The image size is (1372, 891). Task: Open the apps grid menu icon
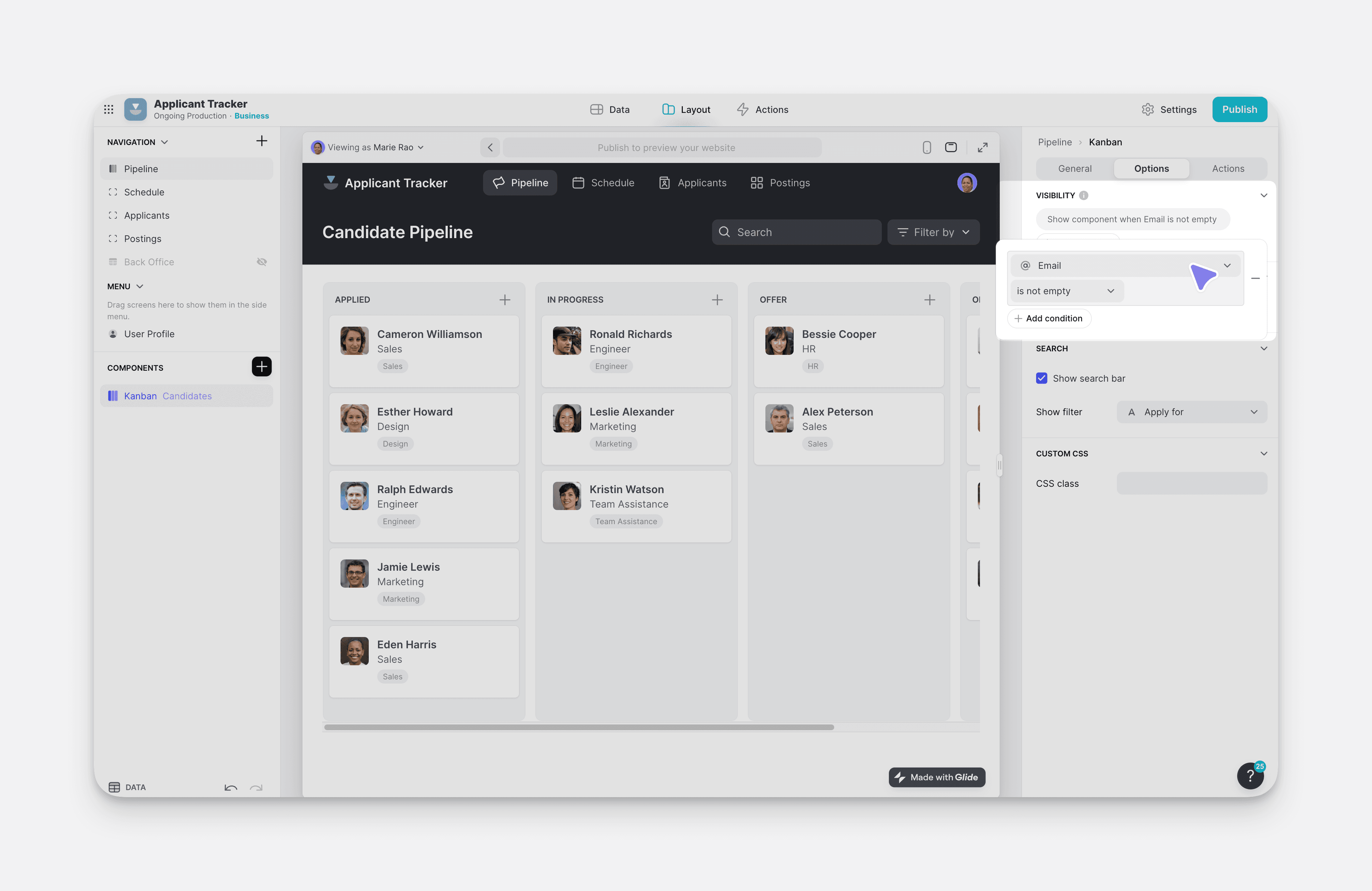[x=108, y=110]
